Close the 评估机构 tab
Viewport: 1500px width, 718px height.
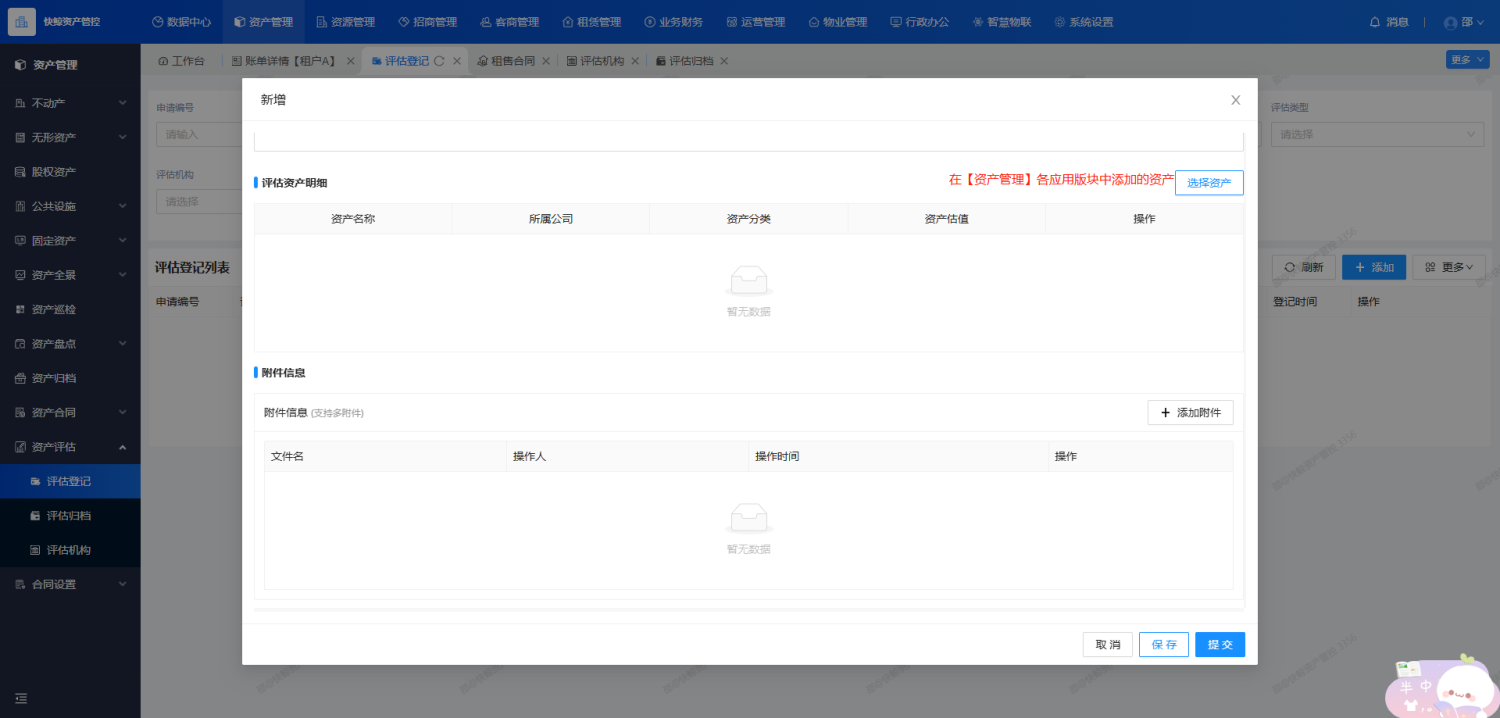coord(635,61)
